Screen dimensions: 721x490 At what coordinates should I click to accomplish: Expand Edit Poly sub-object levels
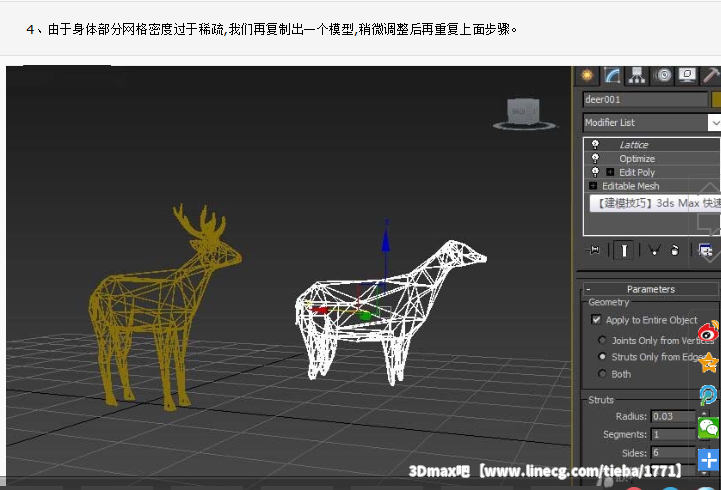click(x=610, y=172)
